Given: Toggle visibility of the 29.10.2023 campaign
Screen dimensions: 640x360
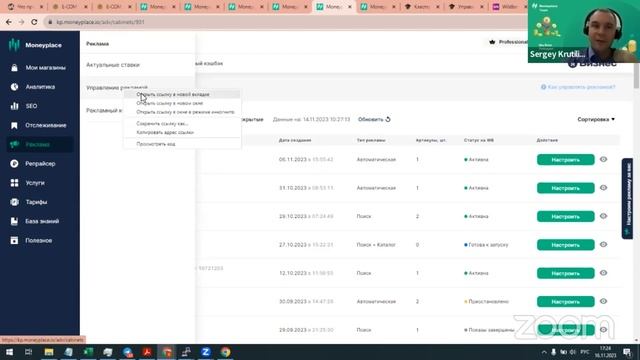Looking at the screenshot, I should point(603,216).
